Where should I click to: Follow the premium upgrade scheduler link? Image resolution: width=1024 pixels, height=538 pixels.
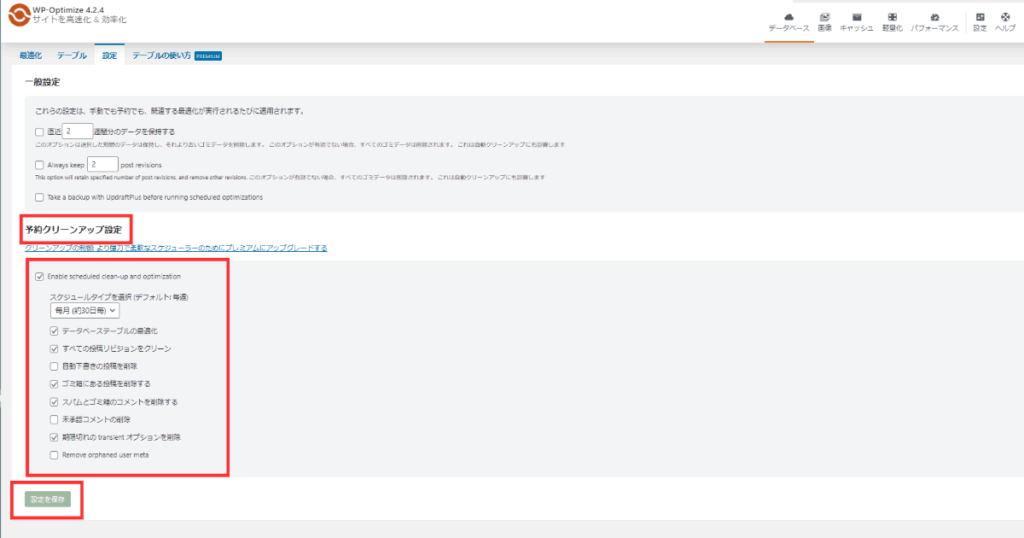pyautogui.click(x=175, y=247)
